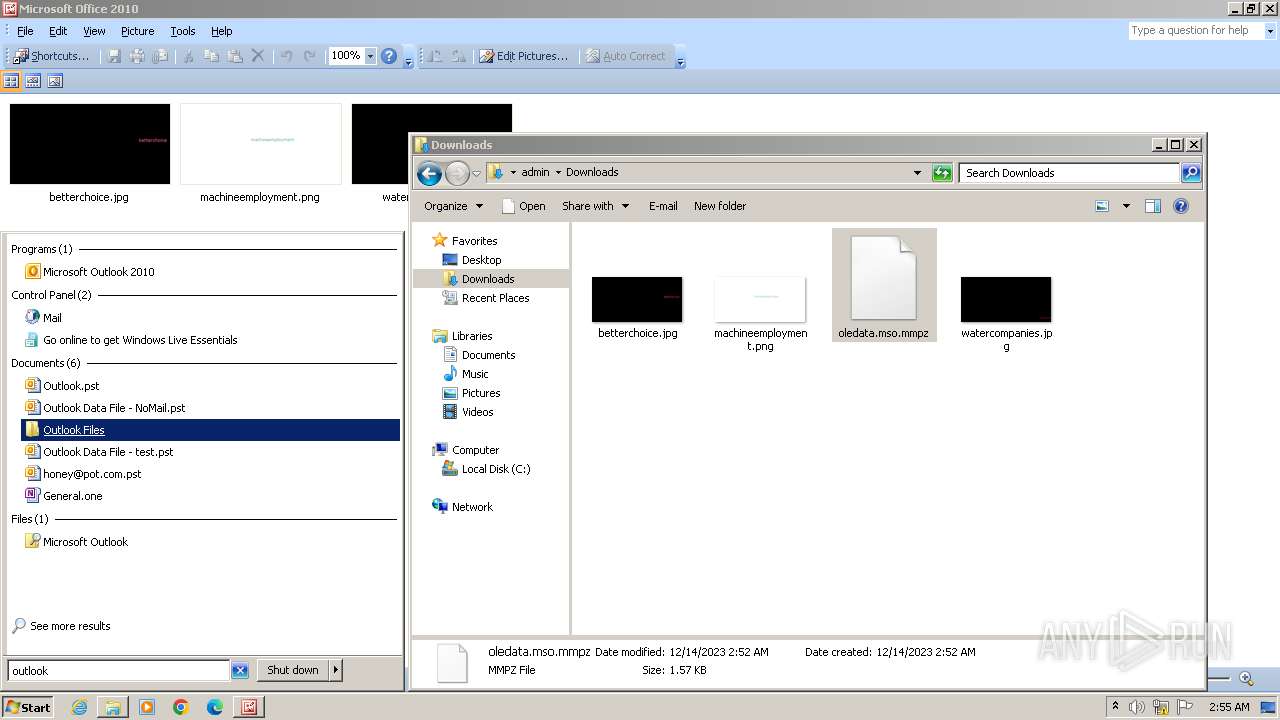Open address bar history dropdown
Screen dimensions: 1280x720
pyautogui.click(x=917, y=173)
